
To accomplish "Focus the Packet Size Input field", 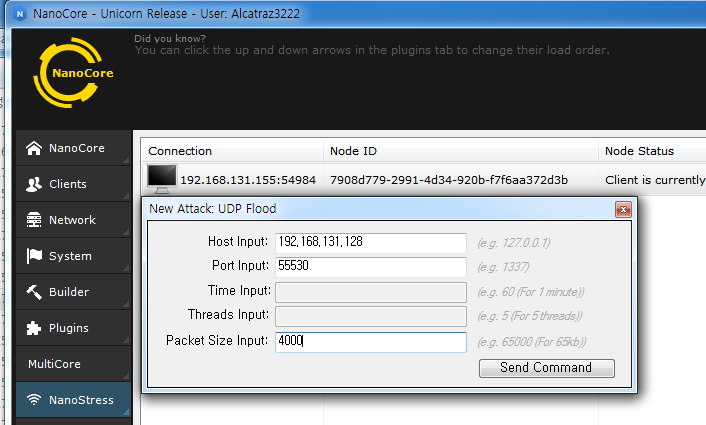I will click(371, 342).
